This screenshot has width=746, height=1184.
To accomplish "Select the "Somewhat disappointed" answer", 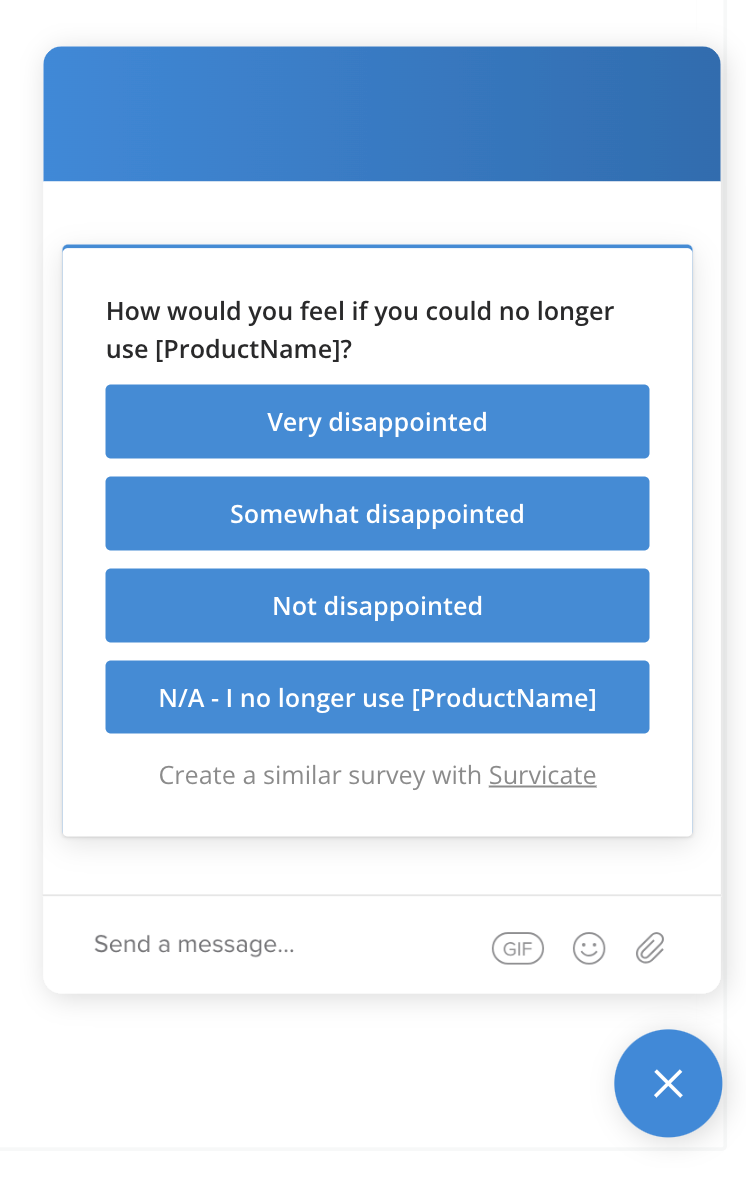I will [378, 513].
